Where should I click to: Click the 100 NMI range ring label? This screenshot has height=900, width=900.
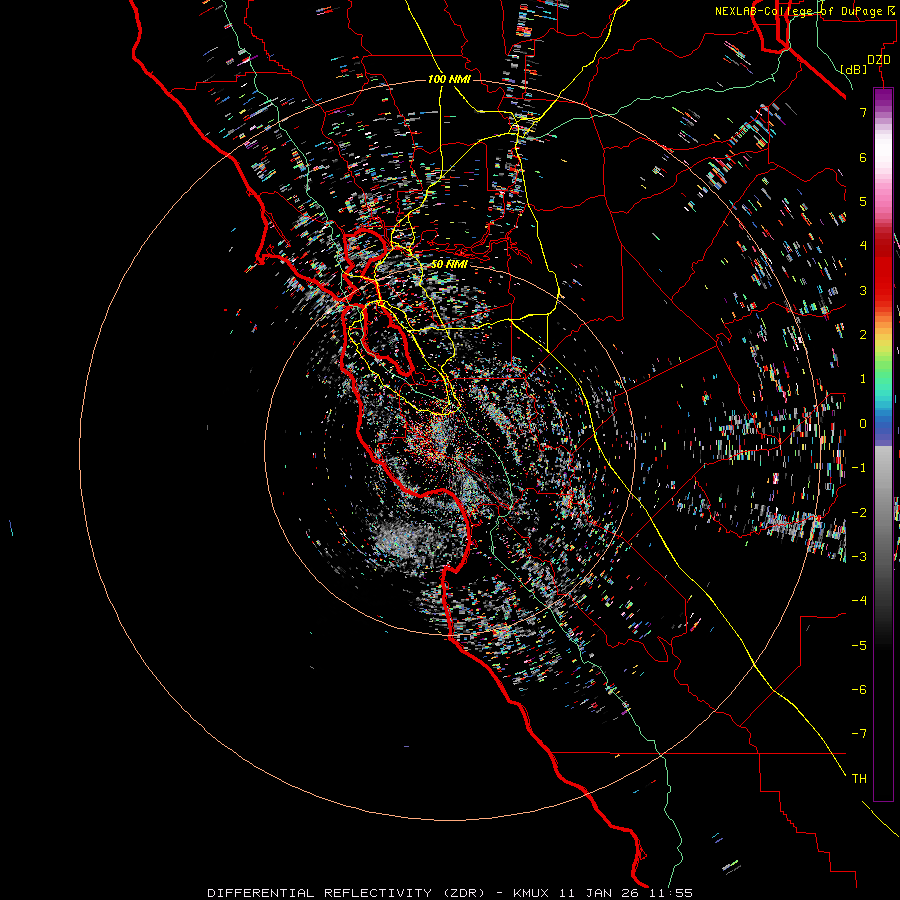449,79
